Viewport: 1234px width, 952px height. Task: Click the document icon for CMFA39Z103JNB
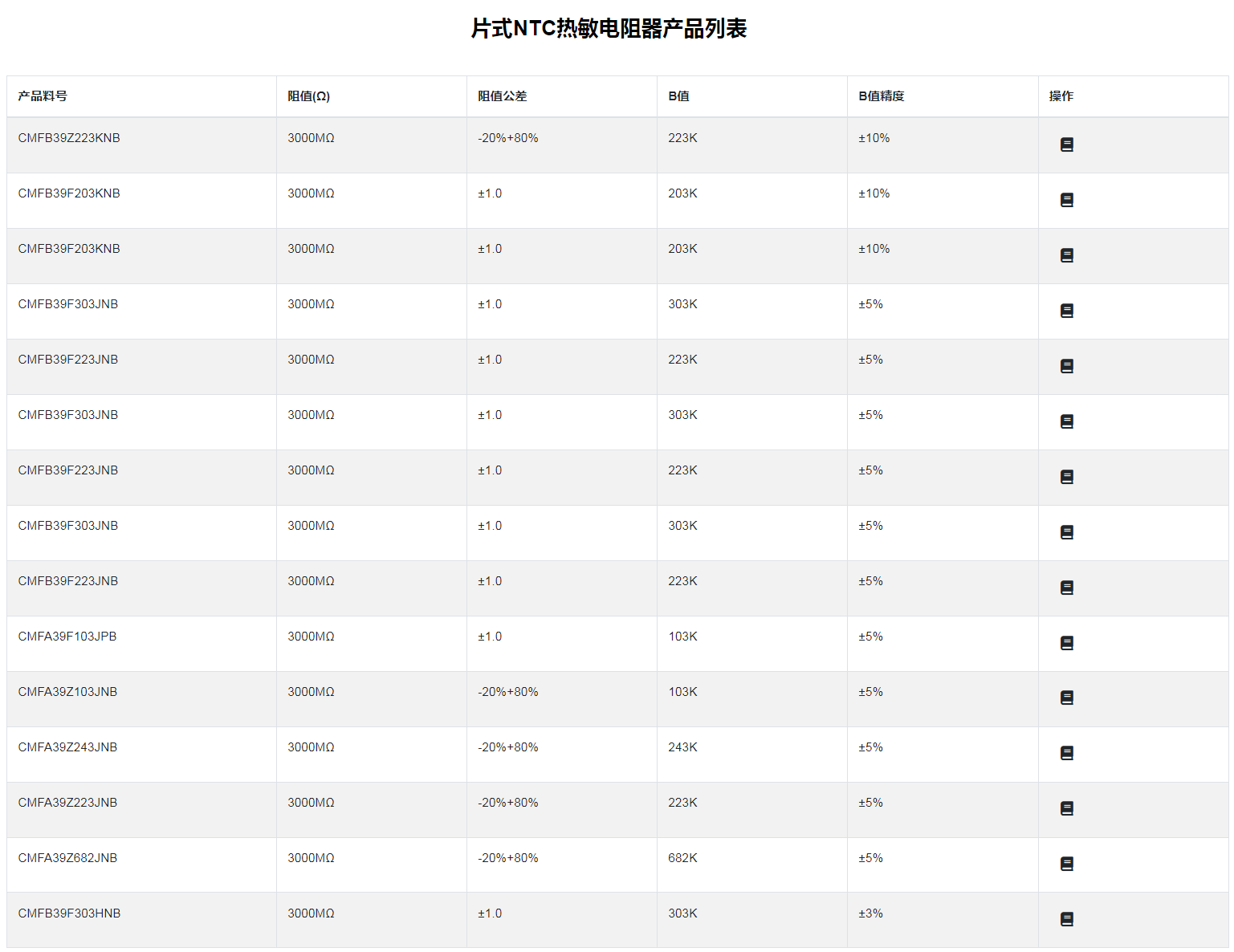click(x=1066, y=698)
